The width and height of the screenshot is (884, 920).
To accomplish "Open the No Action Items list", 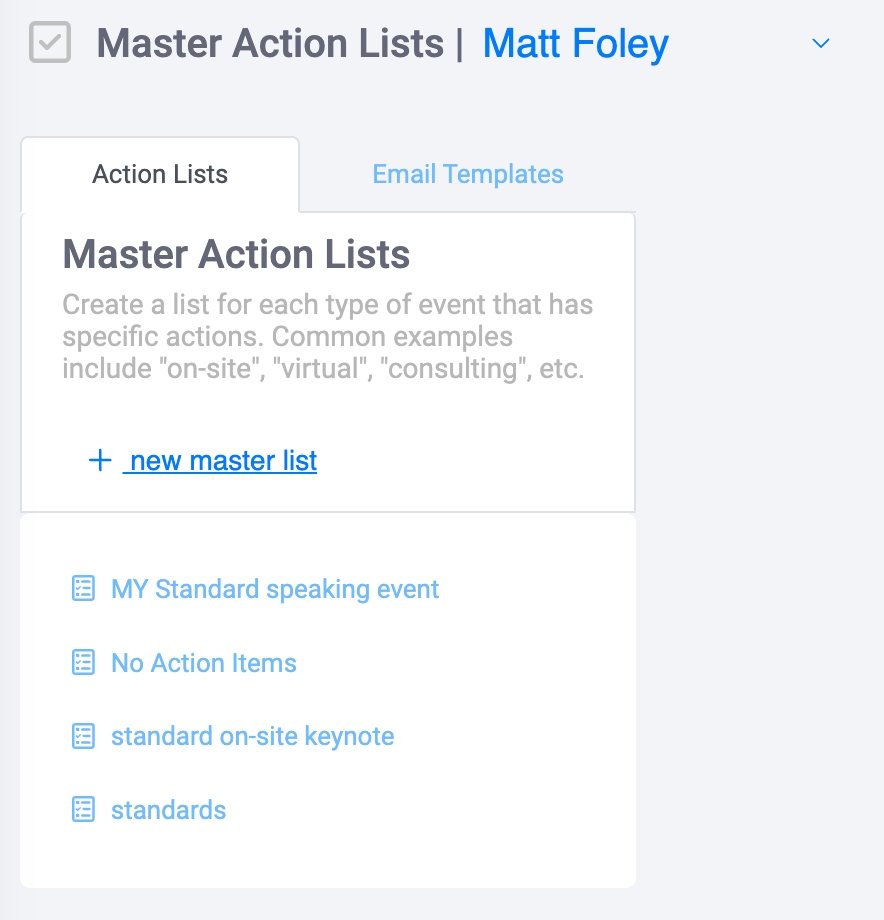I will [x=204, y=663].
